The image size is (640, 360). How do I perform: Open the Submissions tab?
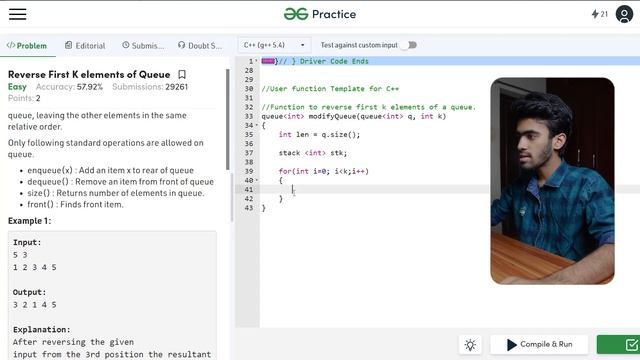pos(143,46)
